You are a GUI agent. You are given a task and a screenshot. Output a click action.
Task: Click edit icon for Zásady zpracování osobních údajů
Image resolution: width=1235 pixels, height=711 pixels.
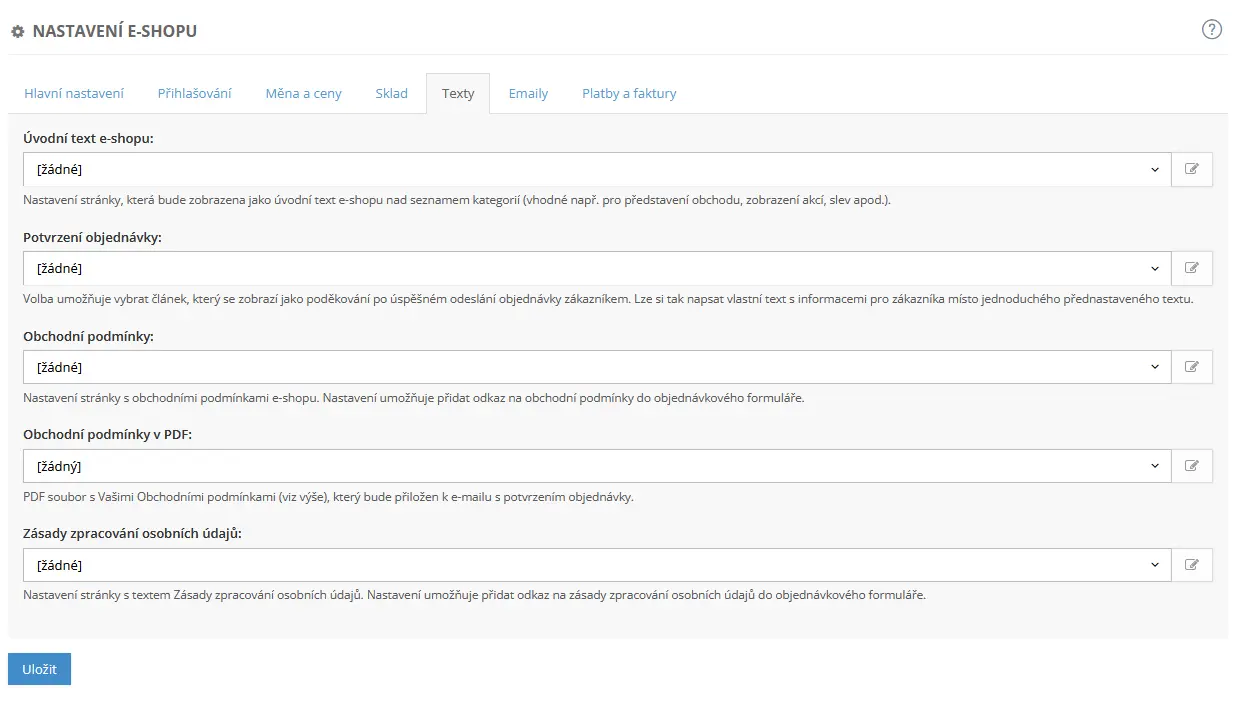click(1192, 565)
